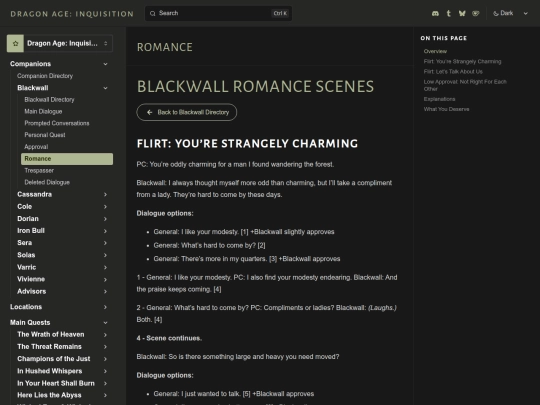Click the star icon beside Dragon Age: Inquisi...
The width and height of the screenshot is (540, 405).
[x=15, y=43]
